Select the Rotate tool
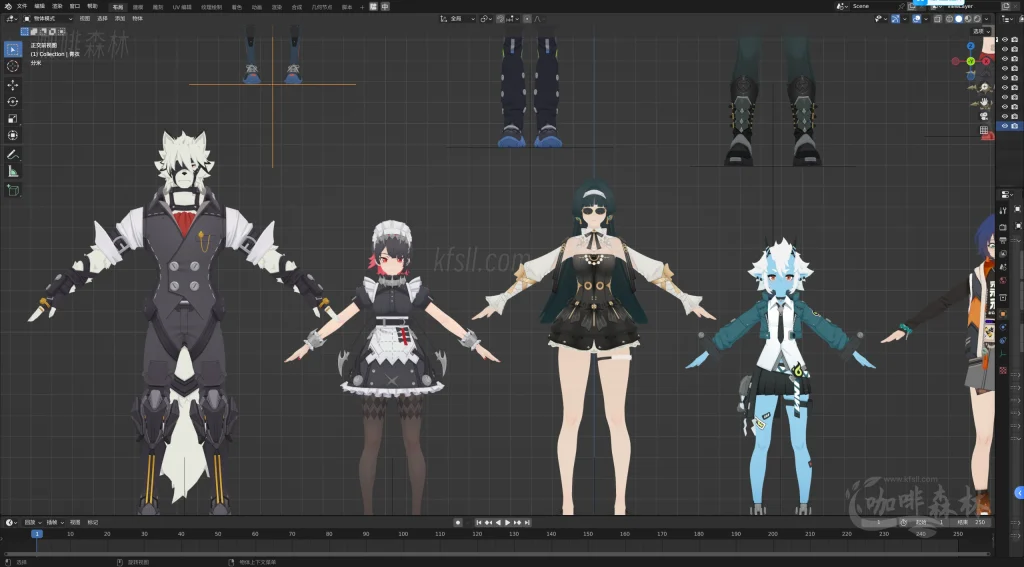The image size is (1024, 567). (12, 101)
